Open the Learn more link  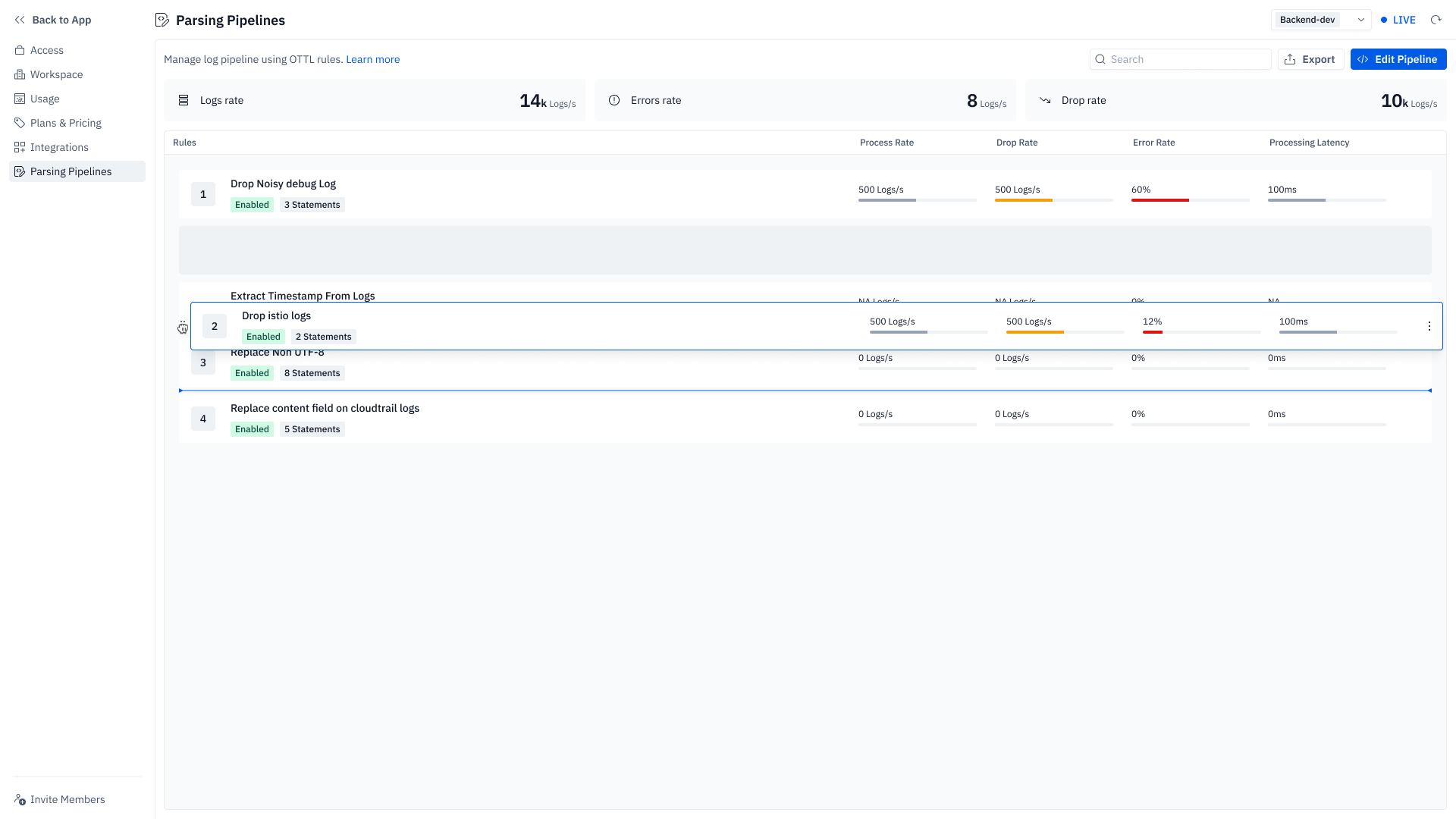coord(372,59)
